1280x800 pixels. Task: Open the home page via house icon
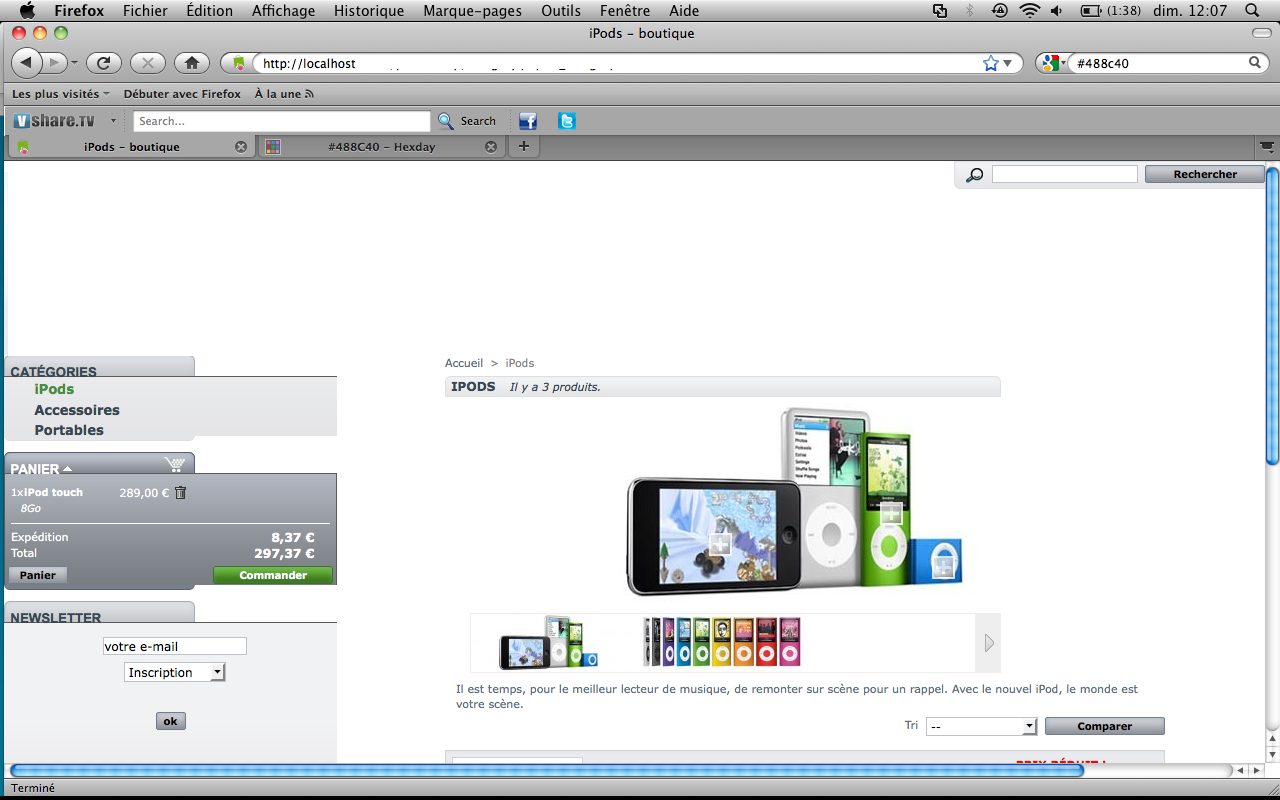coord(191,63)
